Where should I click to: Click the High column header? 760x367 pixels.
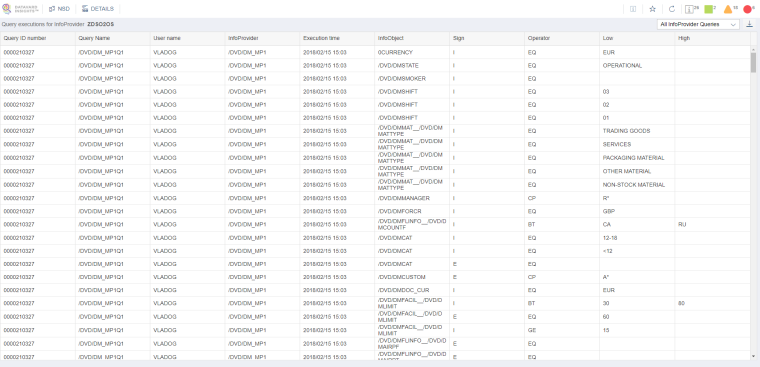(712, 38)
